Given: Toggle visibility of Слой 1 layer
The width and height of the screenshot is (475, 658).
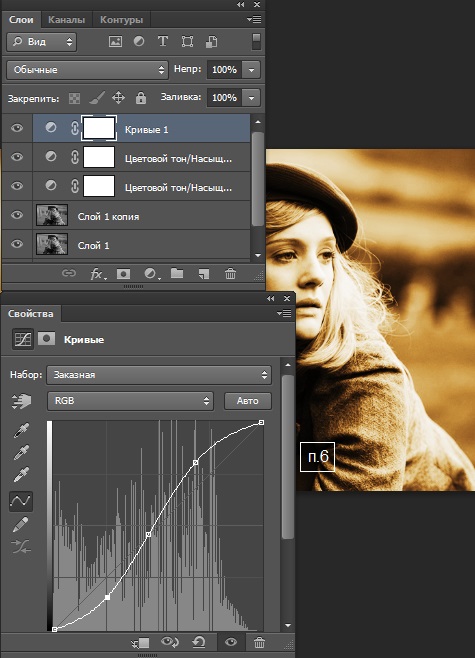Looking at the screenshot, I should coord(17,244).
